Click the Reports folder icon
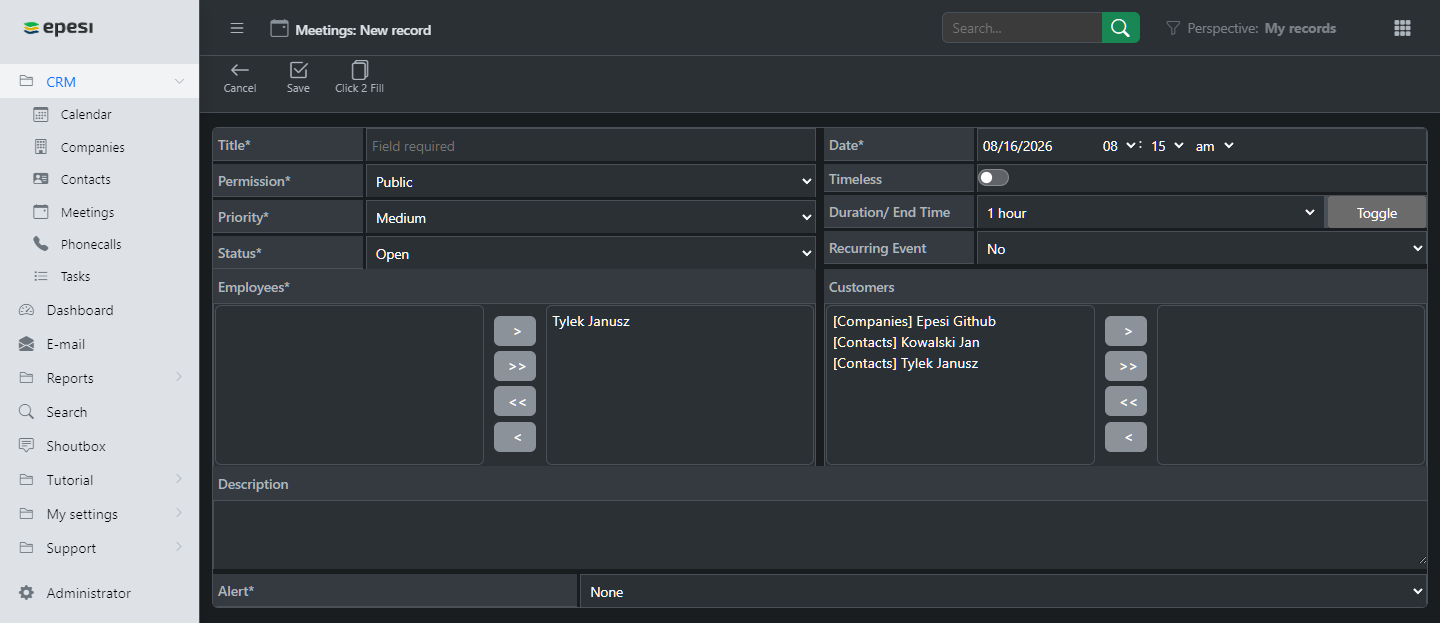The width and height of the screenshot is (1440, 623). [x=27, y=378]
